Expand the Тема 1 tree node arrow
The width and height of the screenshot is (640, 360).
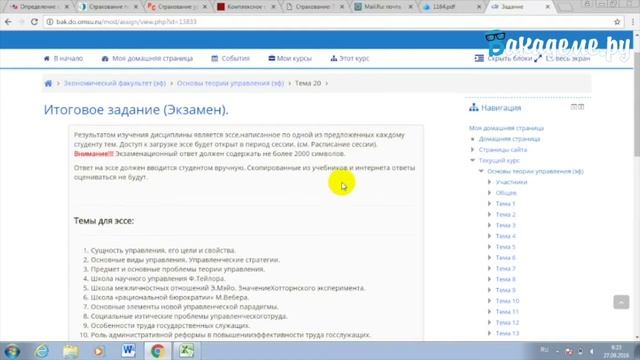489,204
